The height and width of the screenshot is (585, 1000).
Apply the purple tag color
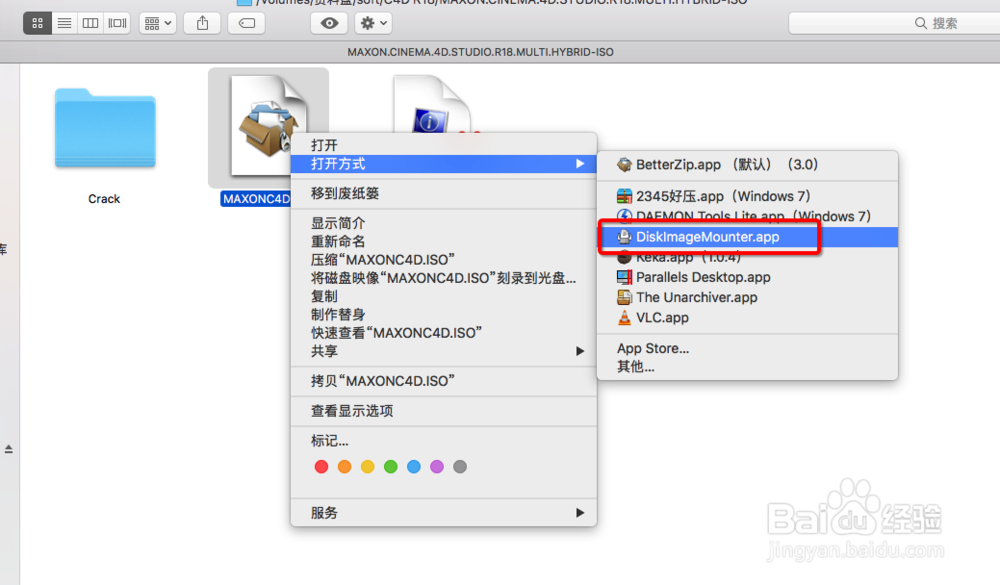point(437,467)
